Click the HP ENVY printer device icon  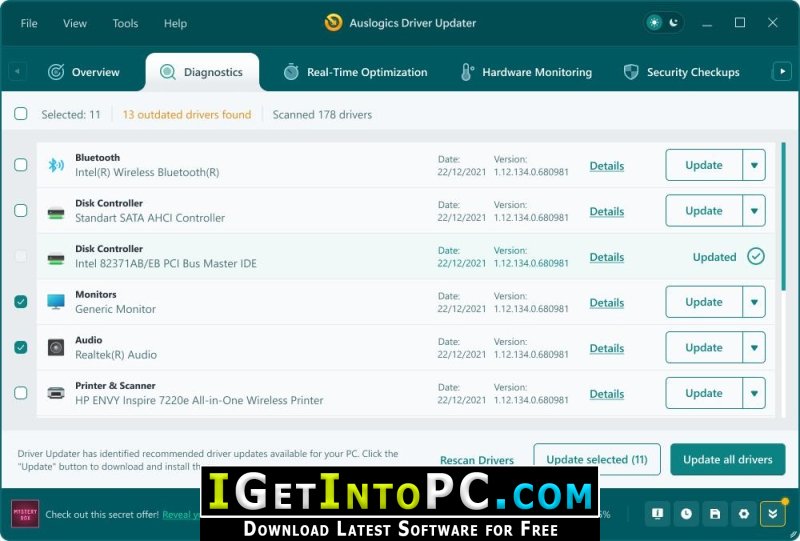56,393
